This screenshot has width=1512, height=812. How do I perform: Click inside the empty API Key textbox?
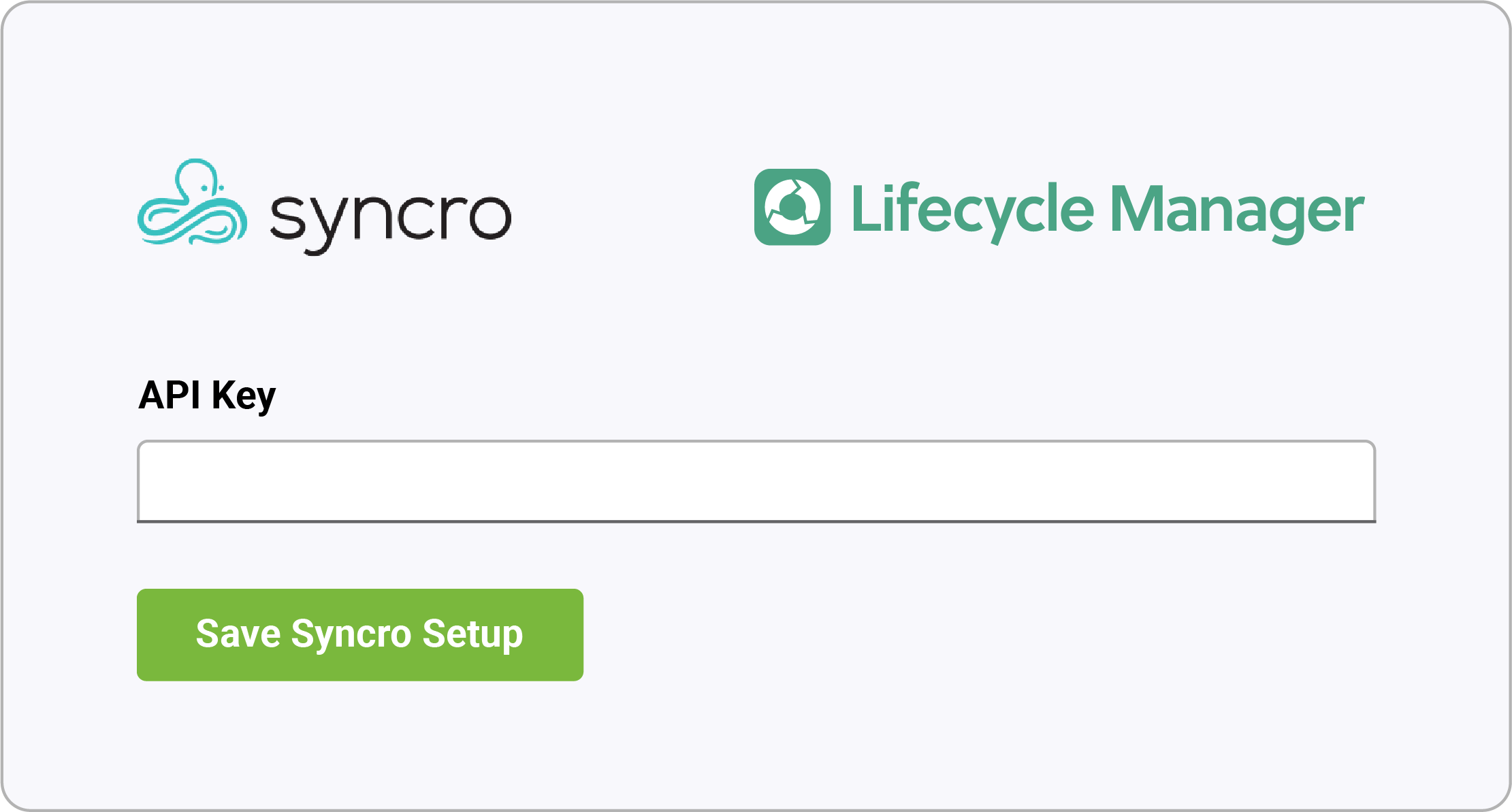pyautogui.click(x=756, y=481)
